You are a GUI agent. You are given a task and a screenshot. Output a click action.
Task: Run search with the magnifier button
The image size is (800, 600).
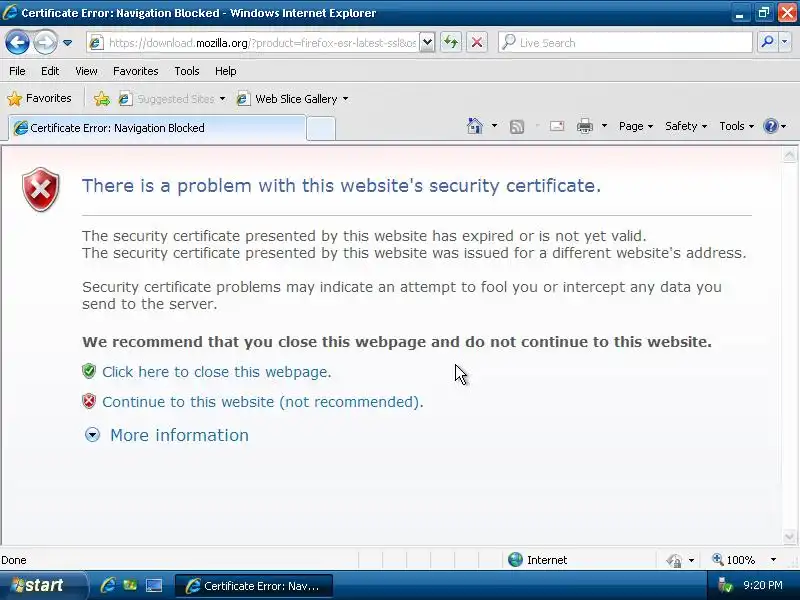pyautogui.click(x=767, y=42)
